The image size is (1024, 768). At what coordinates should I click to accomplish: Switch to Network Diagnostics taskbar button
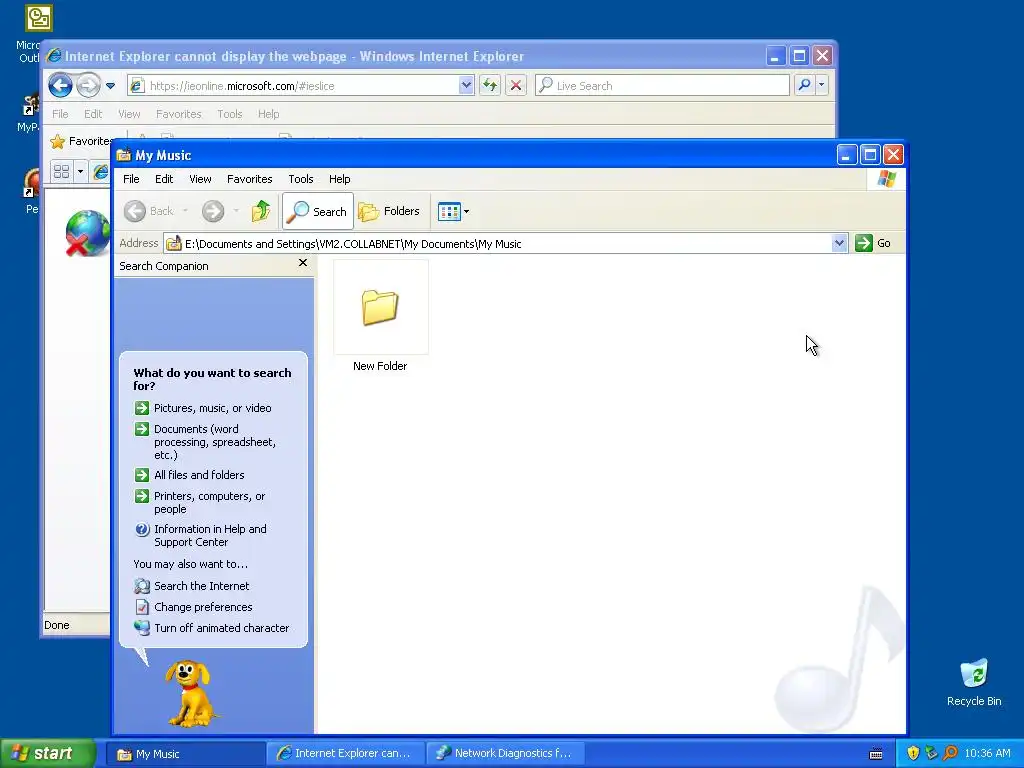(505, 754)
